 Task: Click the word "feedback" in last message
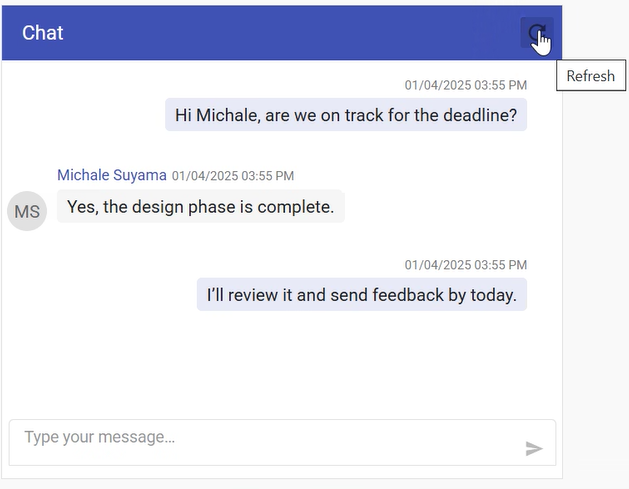408,295
